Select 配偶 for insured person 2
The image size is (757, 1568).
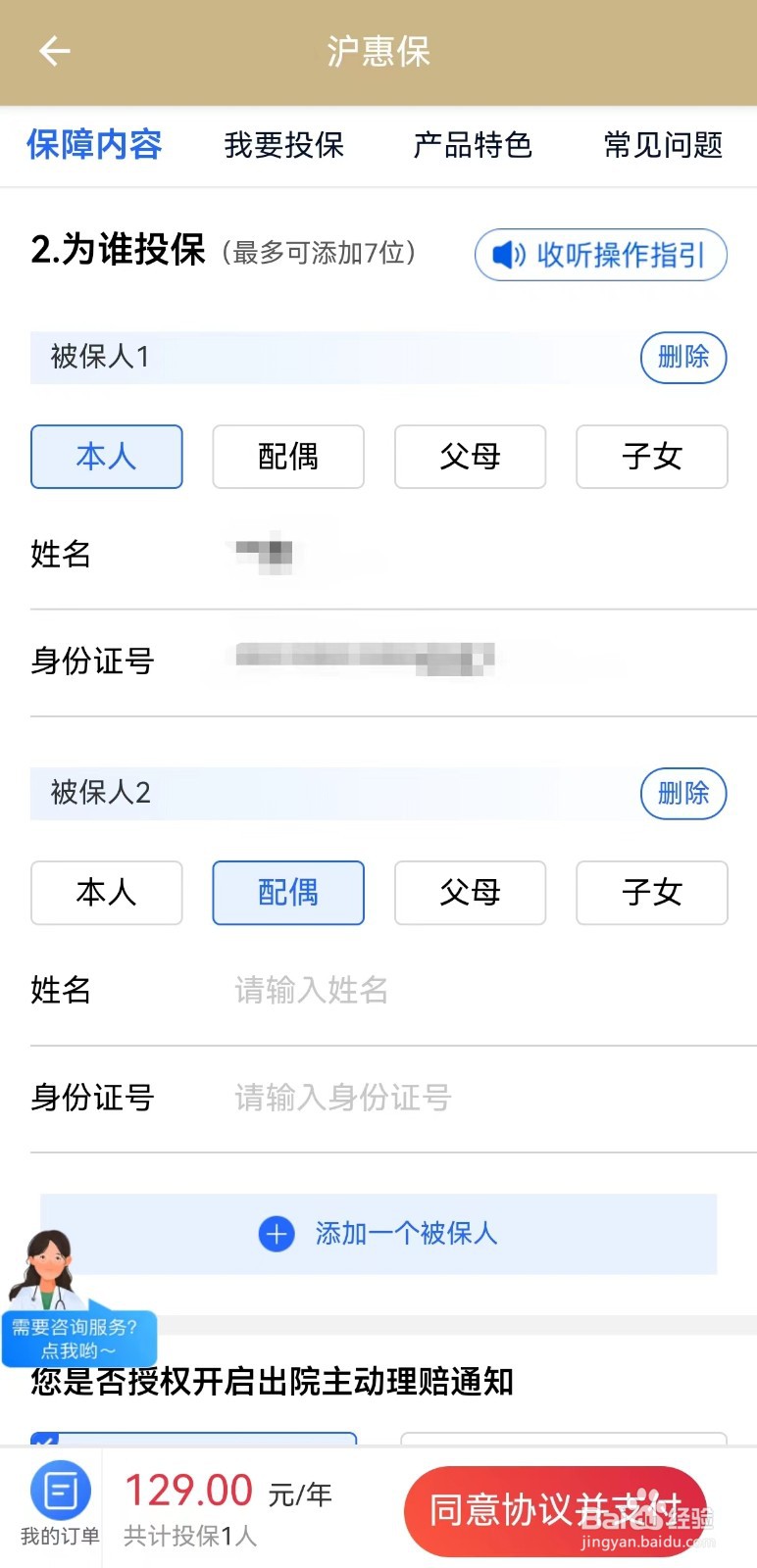[288, 893]
